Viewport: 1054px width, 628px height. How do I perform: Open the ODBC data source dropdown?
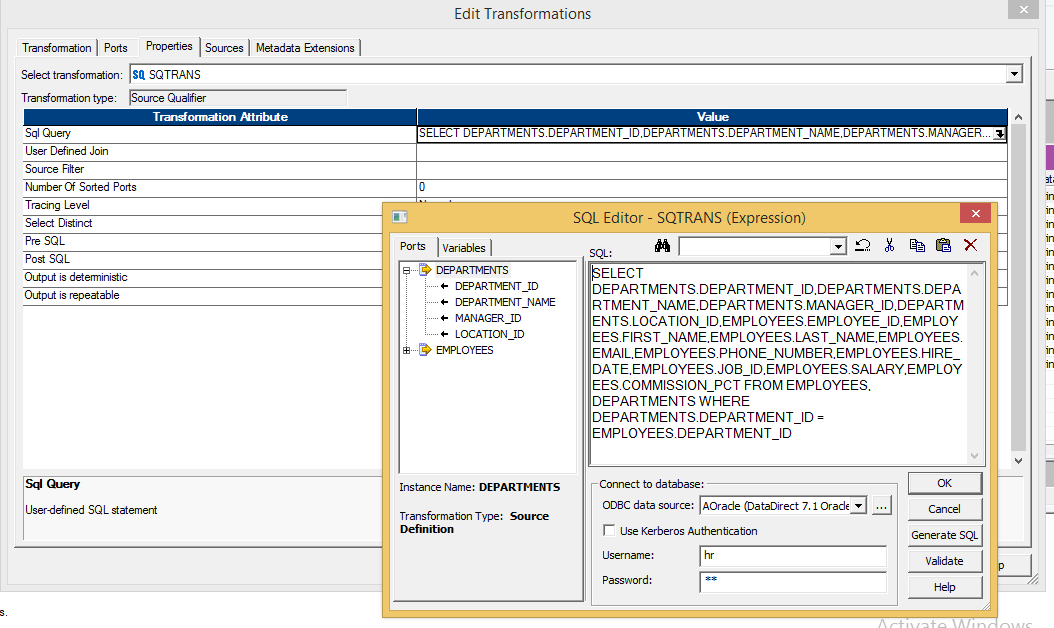pos(858,506)
